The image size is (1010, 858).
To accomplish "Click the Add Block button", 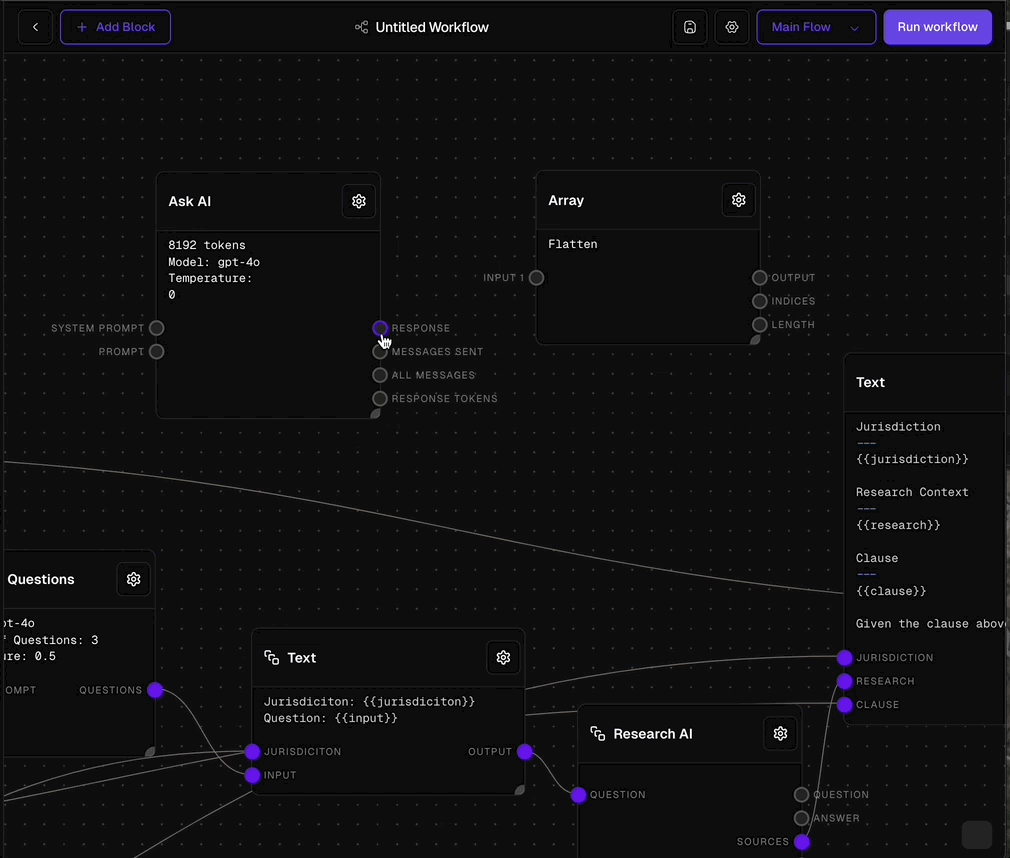I will (115, 27).
